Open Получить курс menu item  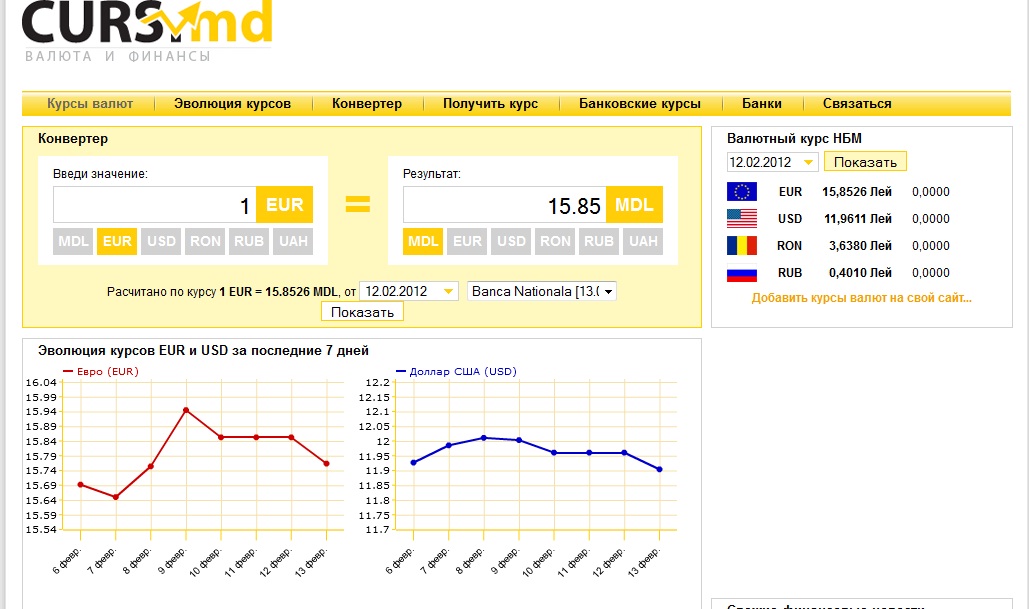click(x=490, y=104)
